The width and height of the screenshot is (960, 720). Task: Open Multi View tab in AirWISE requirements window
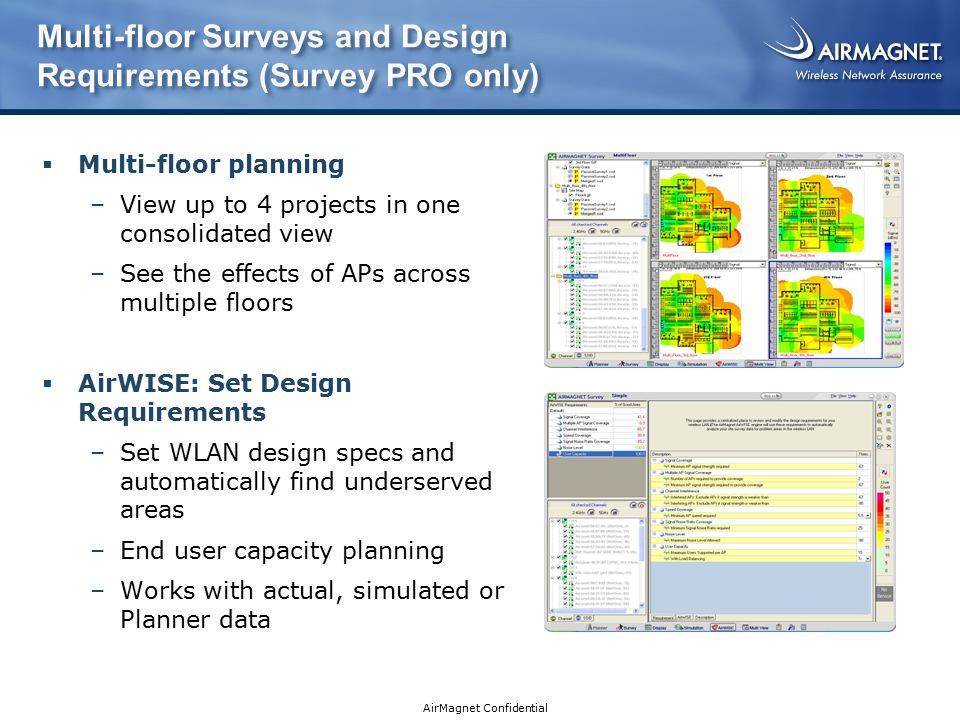tap(755, 628)
